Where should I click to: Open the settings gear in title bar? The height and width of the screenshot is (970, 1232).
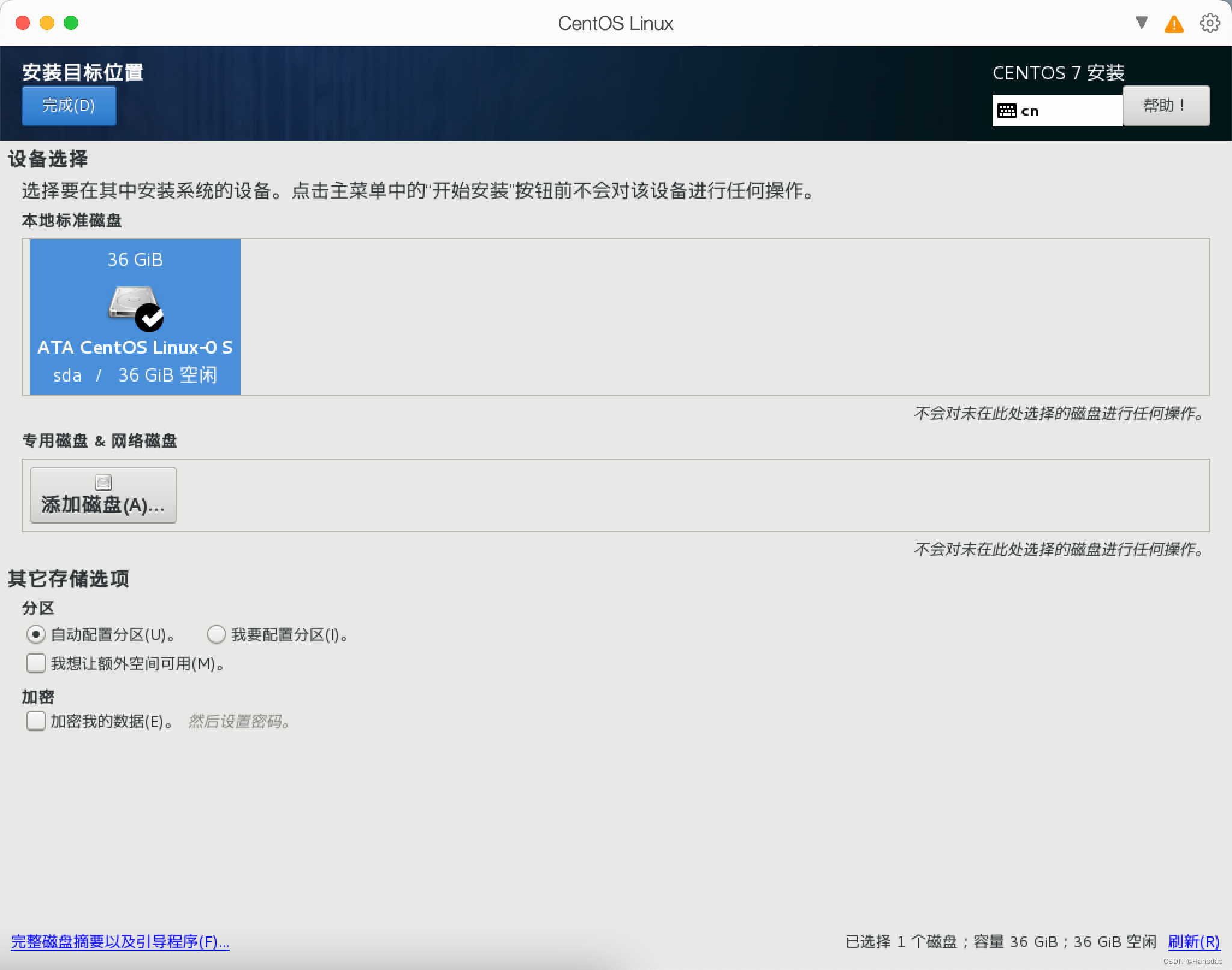[1209, 23]
